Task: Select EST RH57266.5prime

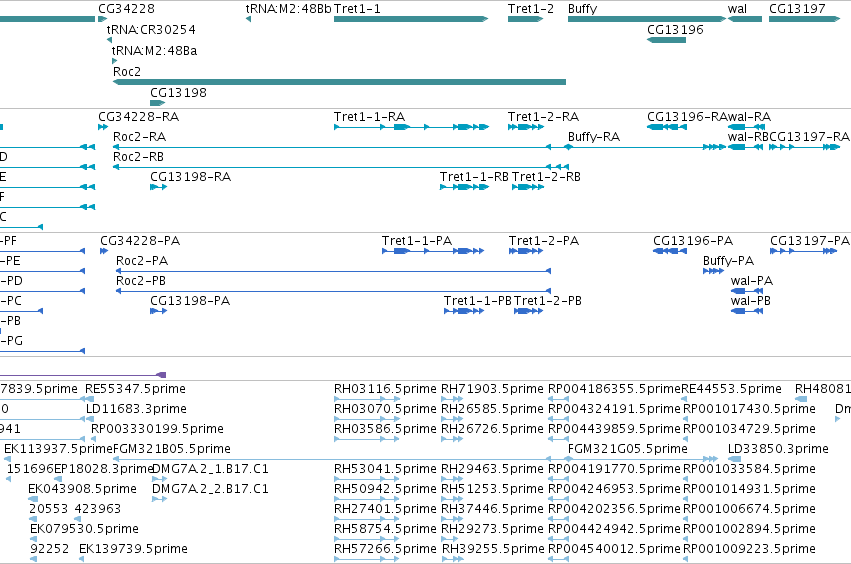Action: (x=385, y=549)
